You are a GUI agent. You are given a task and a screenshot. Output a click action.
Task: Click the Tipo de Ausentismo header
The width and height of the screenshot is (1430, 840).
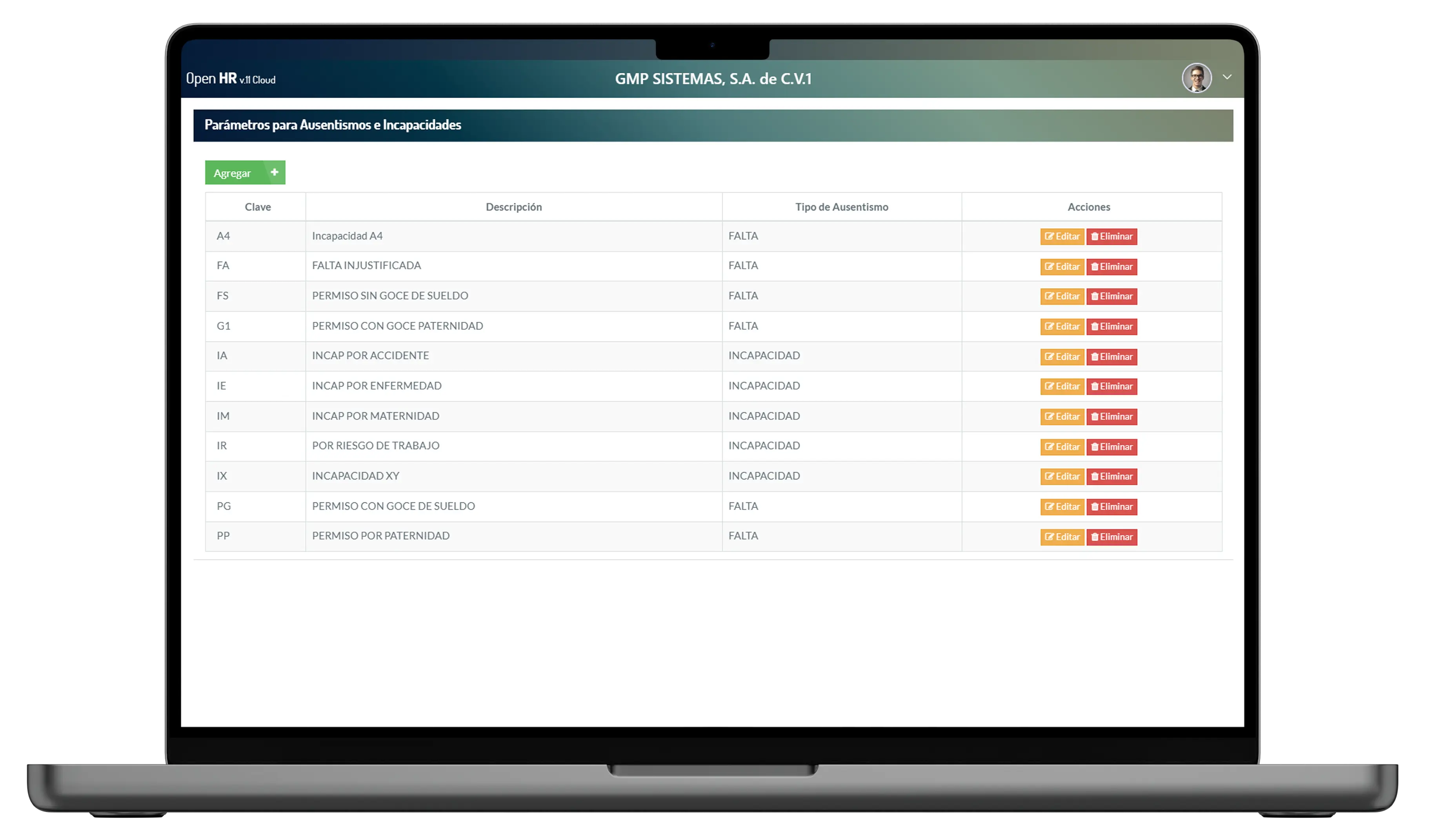tap(842, 207)
